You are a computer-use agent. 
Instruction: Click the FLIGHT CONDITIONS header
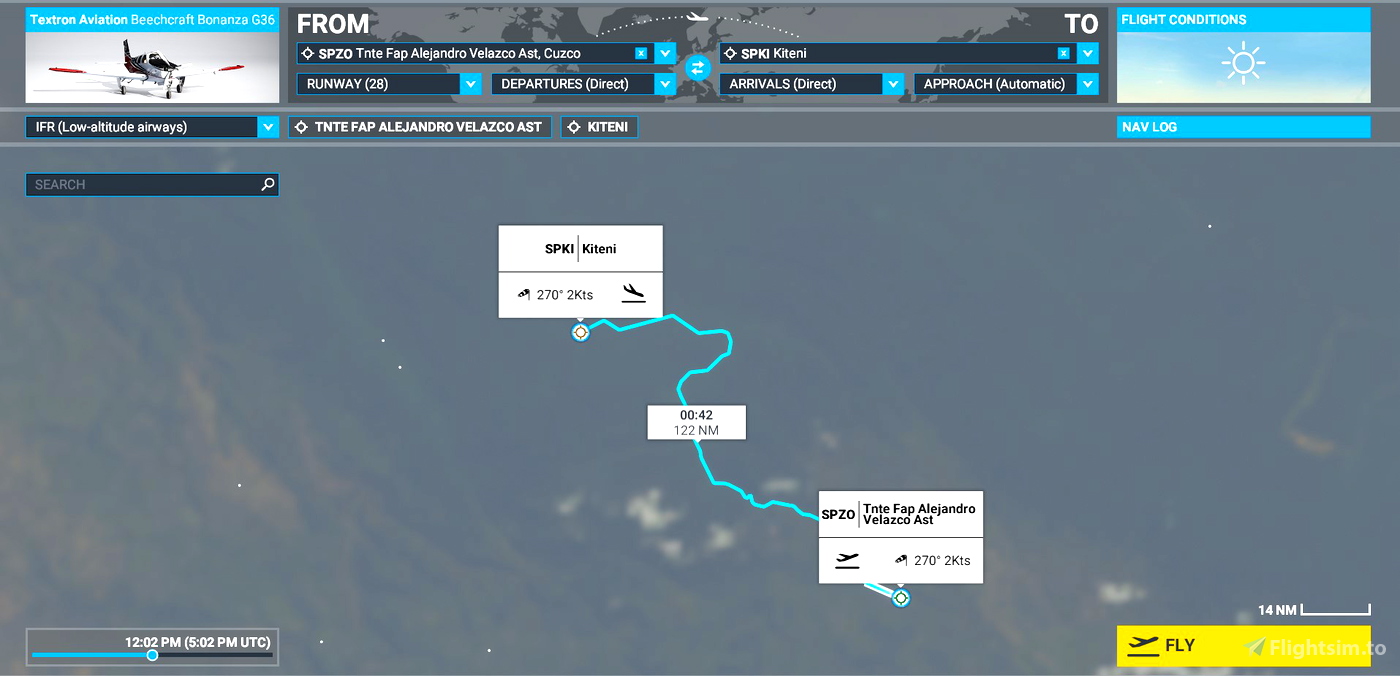click(1243, 20)
